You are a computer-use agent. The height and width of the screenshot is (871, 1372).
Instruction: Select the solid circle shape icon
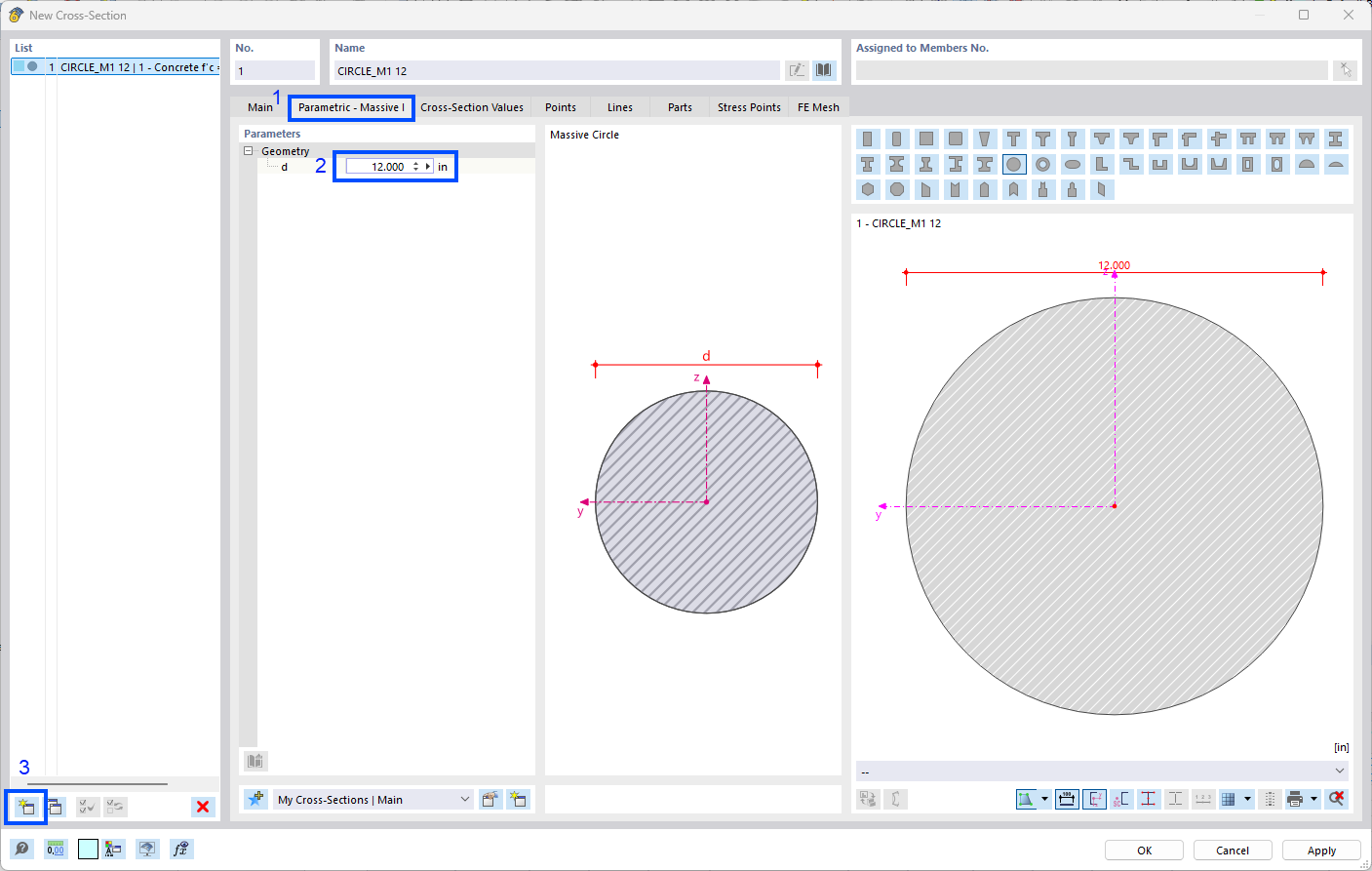click(x=1014, y=164)
